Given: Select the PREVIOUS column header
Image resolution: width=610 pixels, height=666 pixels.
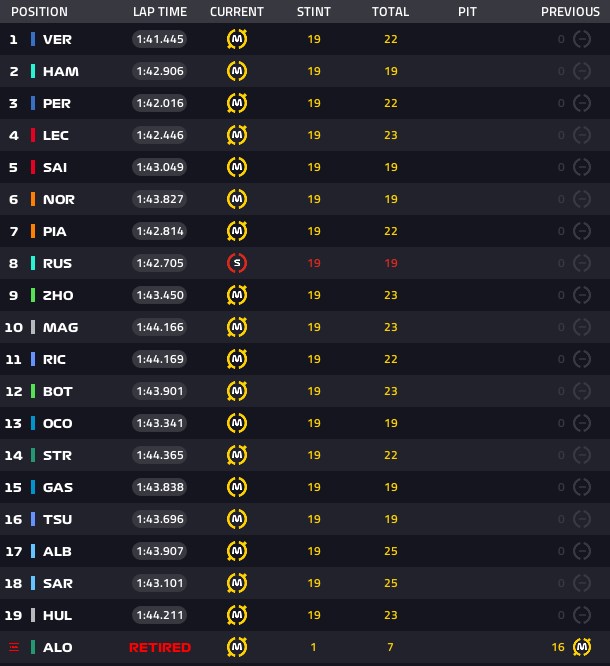Looking at the screenshot, I should pyautogui.click(x=570, y=12).
